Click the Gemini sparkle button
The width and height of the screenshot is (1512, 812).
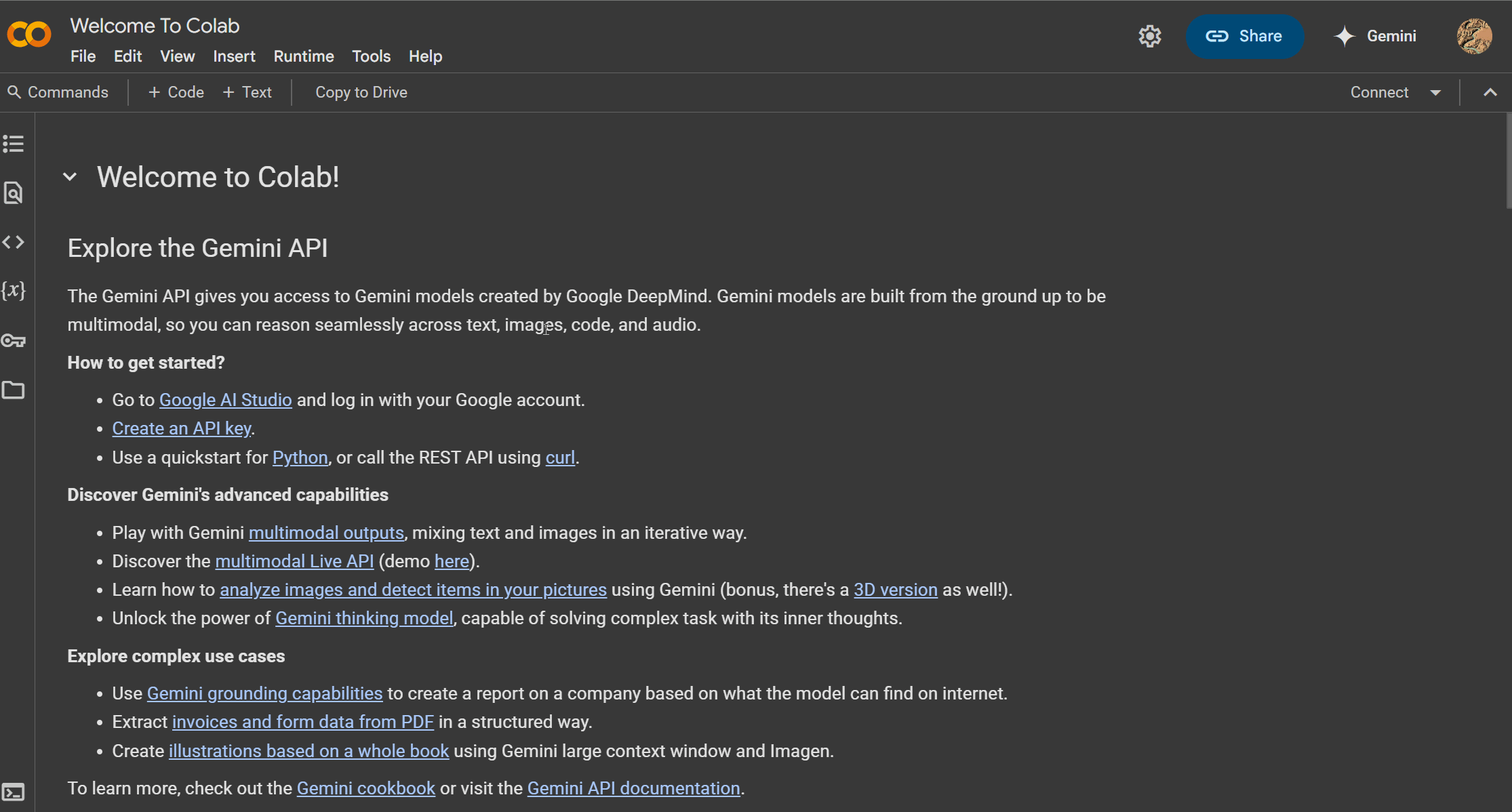point(1375,36)
